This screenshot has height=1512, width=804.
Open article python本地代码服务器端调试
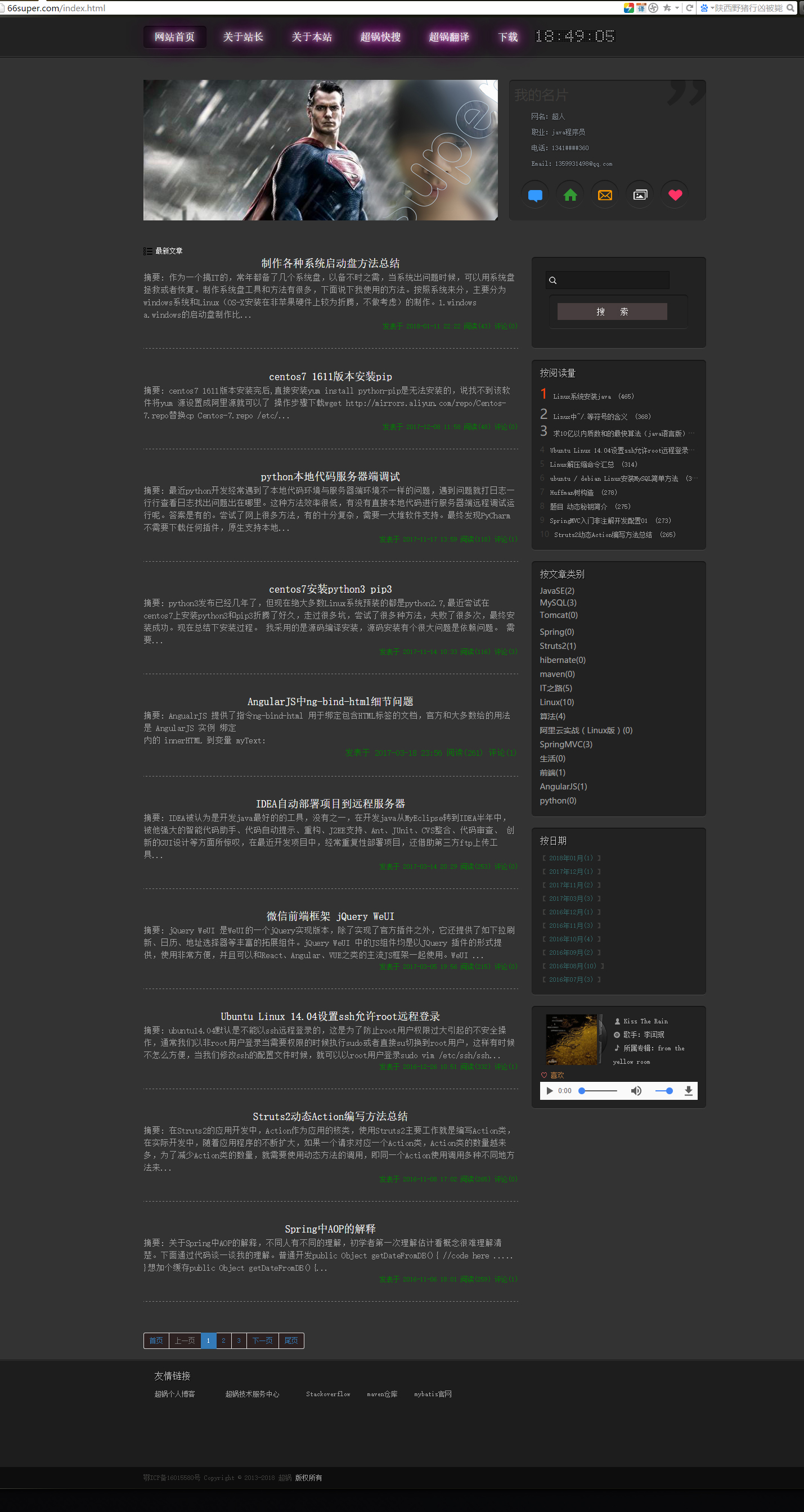330,477
